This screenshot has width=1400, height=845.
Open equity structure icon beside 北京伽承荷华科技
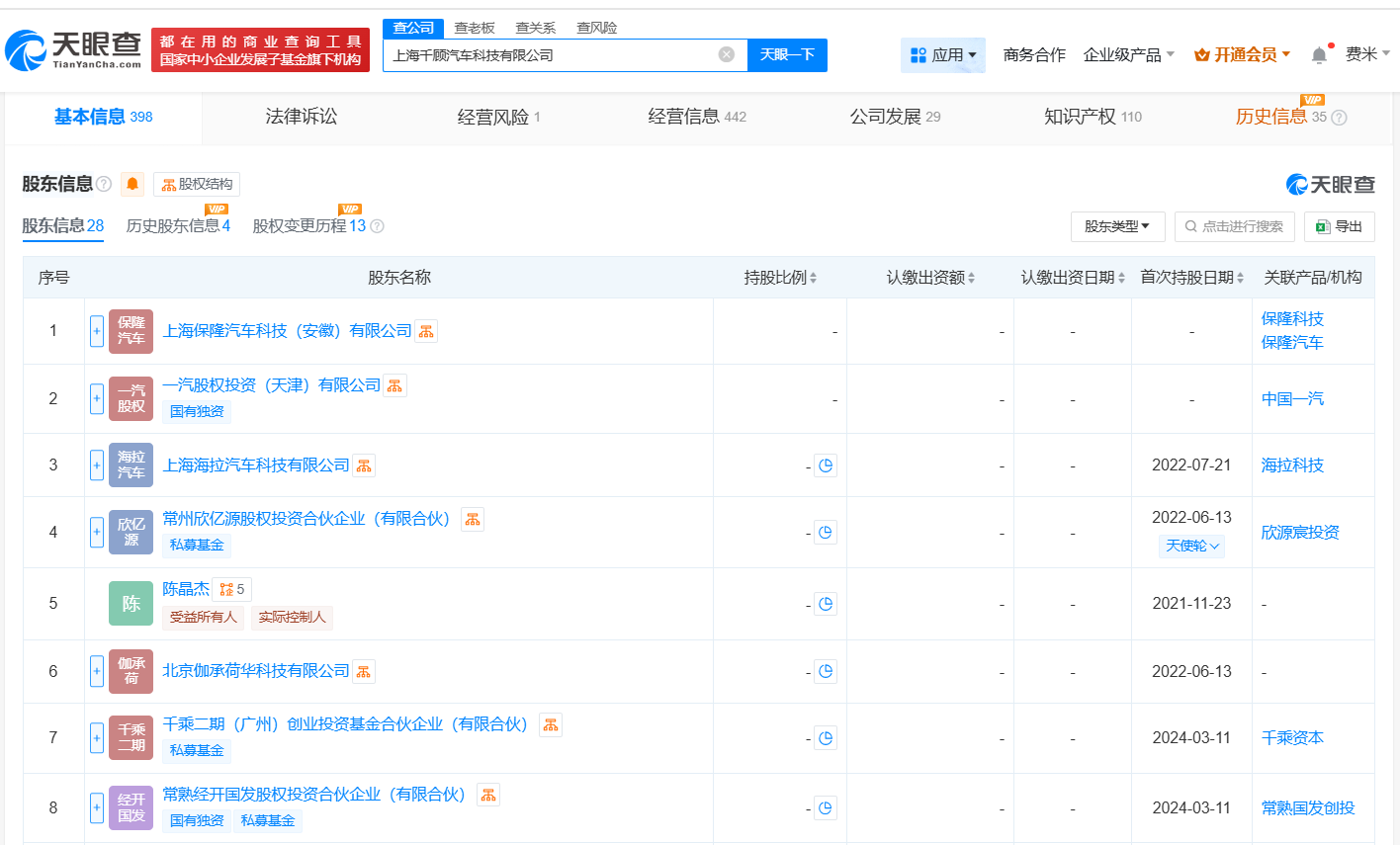(x=364, y=672)
